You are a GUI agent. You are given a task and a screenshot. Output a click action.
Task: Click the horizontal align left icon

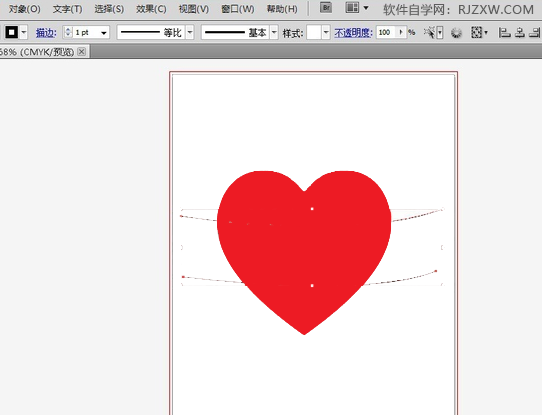click(x=504, y=32)
